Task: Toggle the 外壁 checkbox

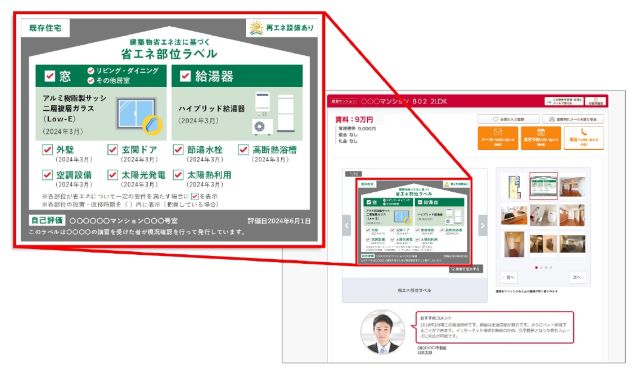Action: 47,149
